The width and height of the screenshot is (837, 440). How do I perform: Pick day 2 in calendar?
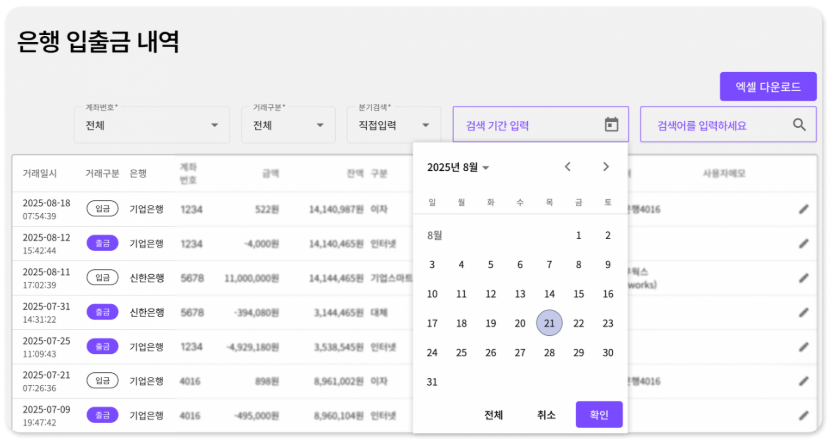(608, 235)
